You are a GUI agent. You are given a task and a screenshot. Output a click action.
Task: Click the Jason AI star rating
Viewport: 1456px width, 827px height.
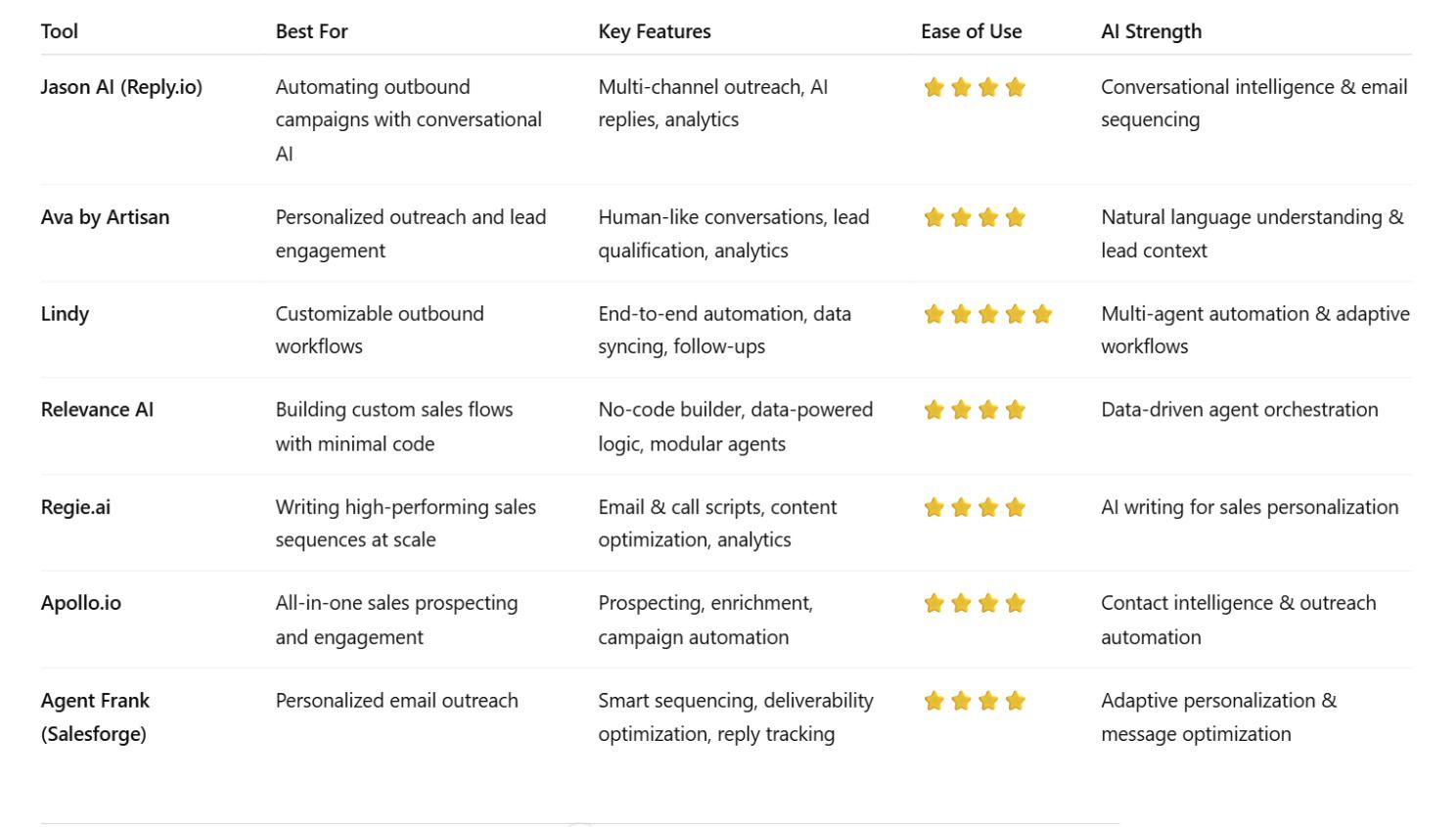974,88
